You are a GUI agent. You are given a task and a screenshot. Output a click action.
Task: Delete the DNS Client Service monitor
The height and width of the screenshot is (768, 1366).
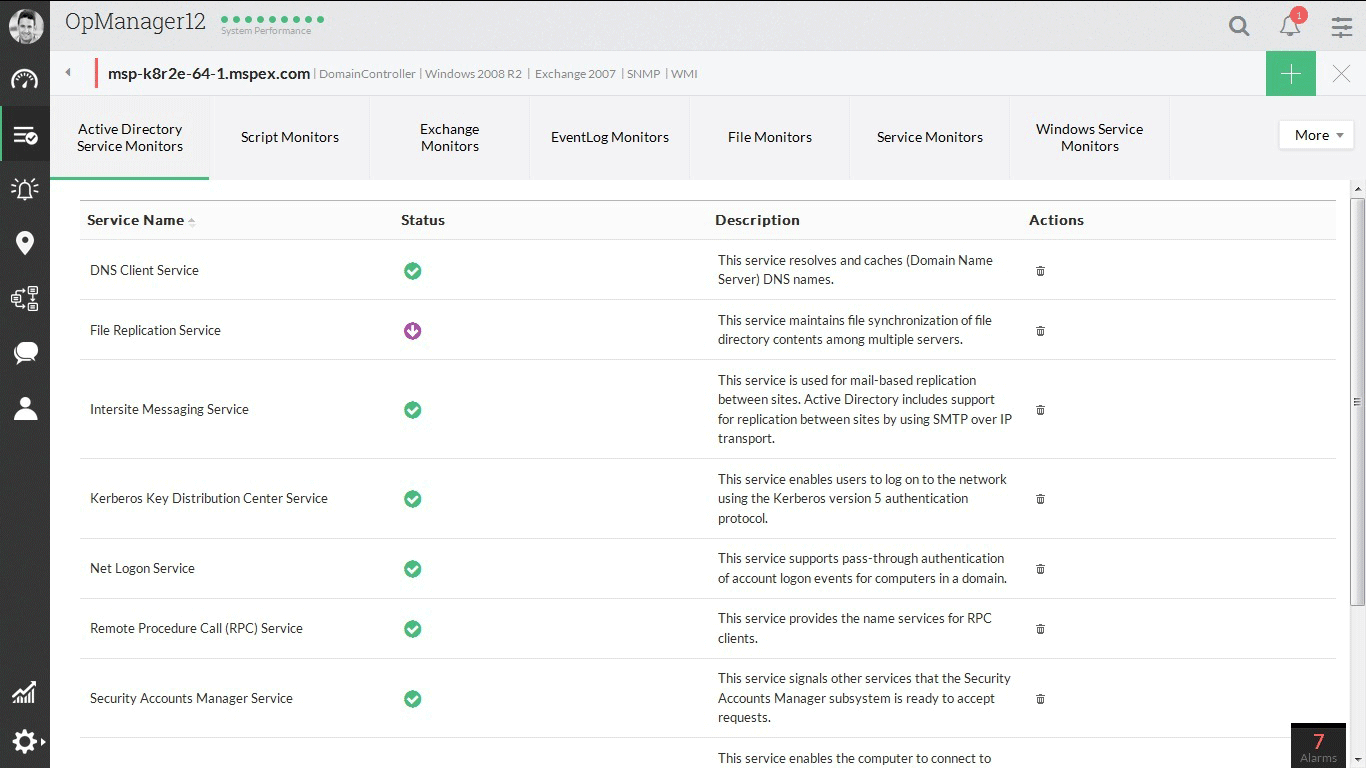click(x=1040, y=271)
